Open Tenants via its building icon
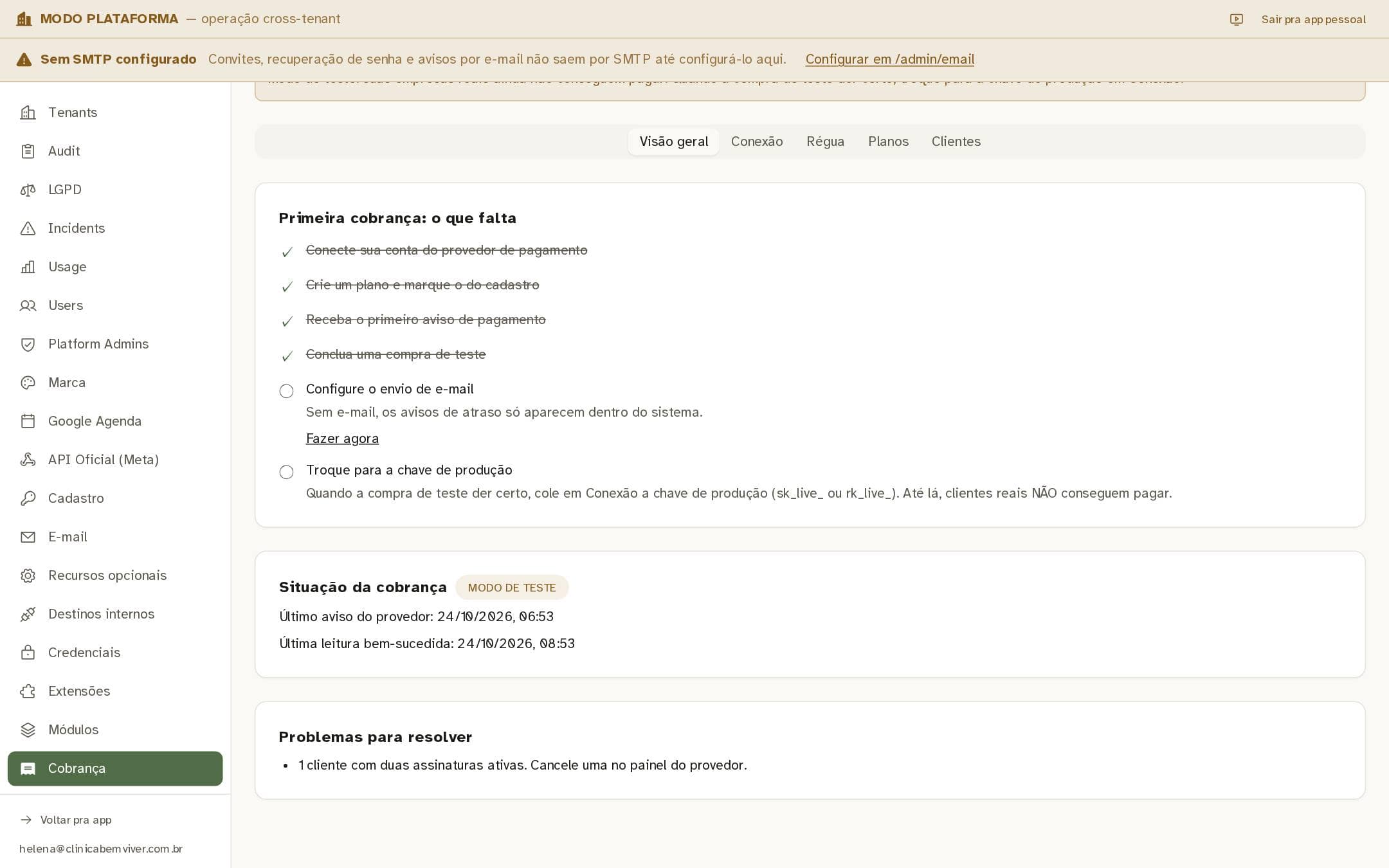The image size is (1389, 868). 28,113
